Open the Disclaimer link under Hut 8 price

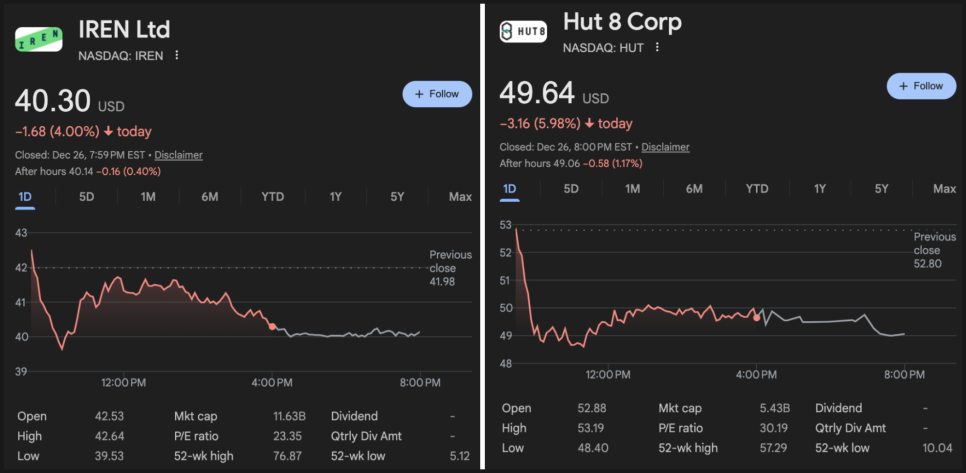665,147
